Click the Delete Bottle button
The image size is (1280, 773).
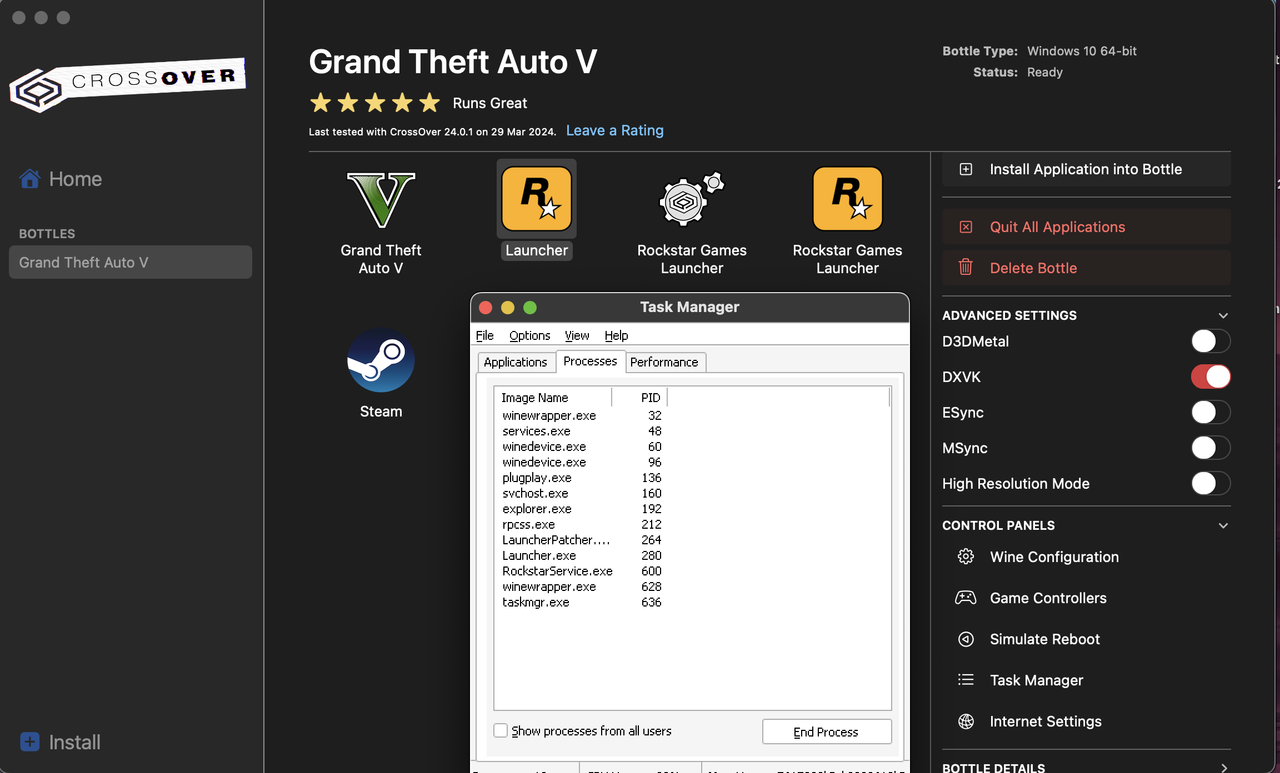[1086, 268]
